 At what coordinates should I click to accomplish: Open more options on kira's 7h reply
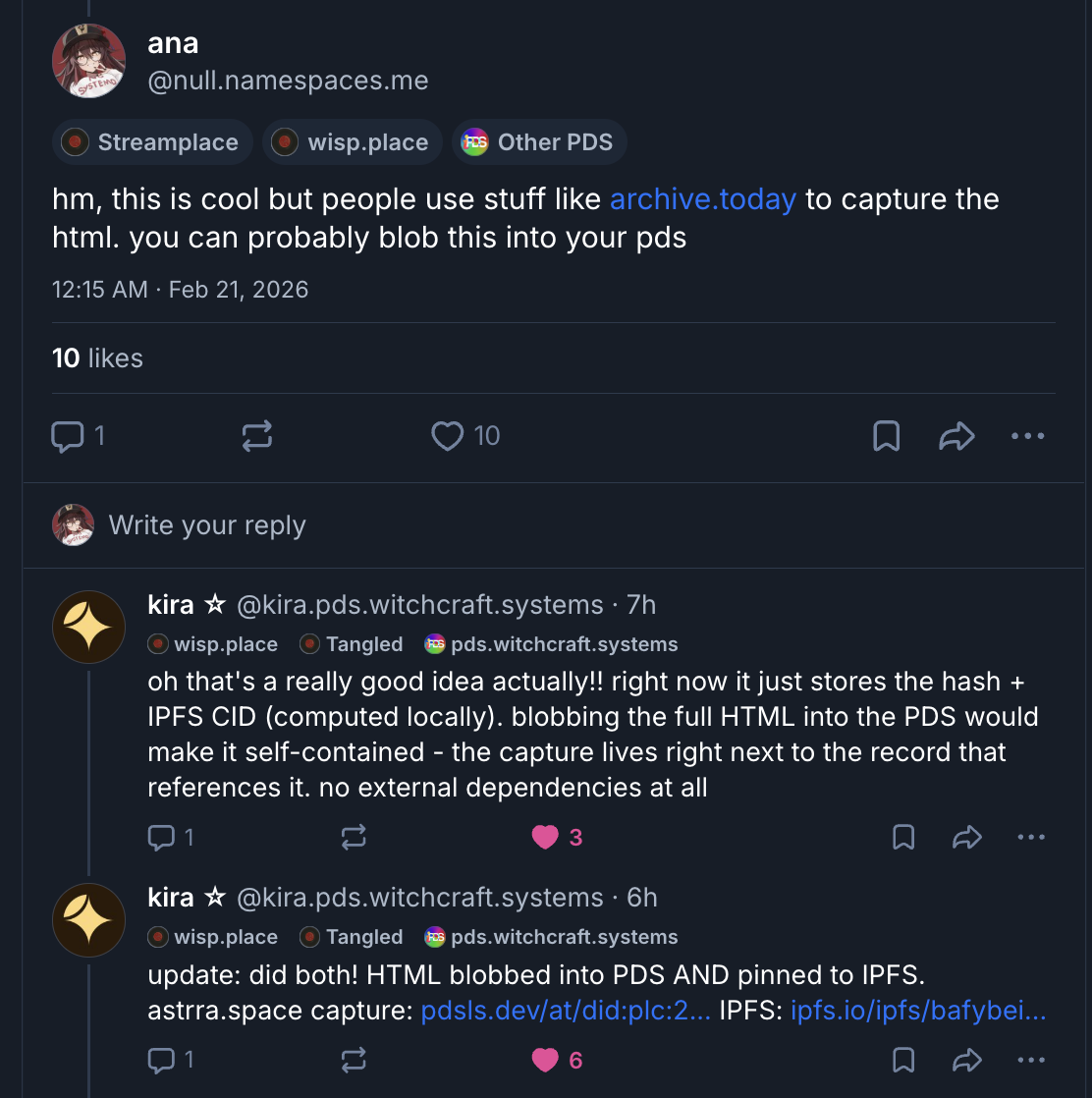1031,837
